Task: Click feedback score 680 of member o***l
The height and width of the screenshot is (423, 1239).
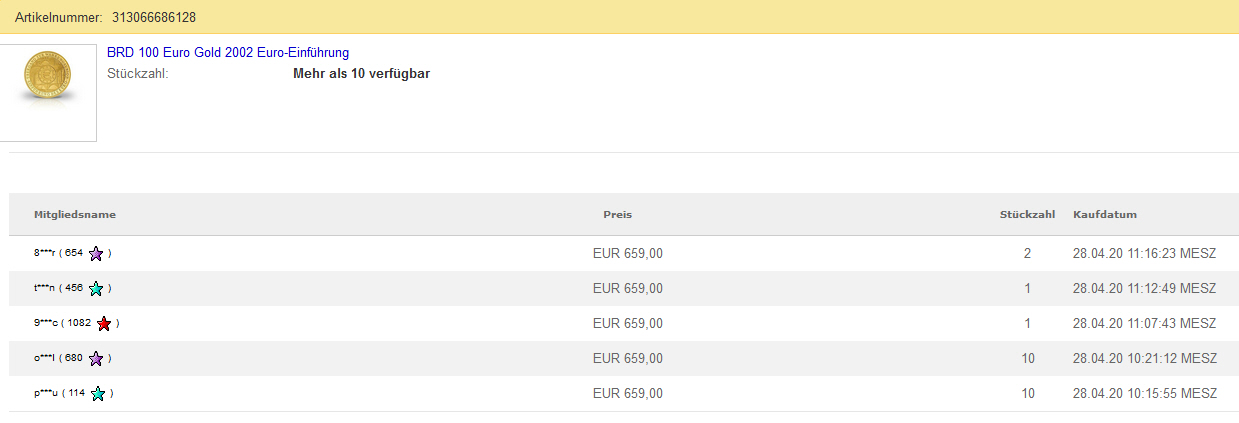Action: [73, 359]
